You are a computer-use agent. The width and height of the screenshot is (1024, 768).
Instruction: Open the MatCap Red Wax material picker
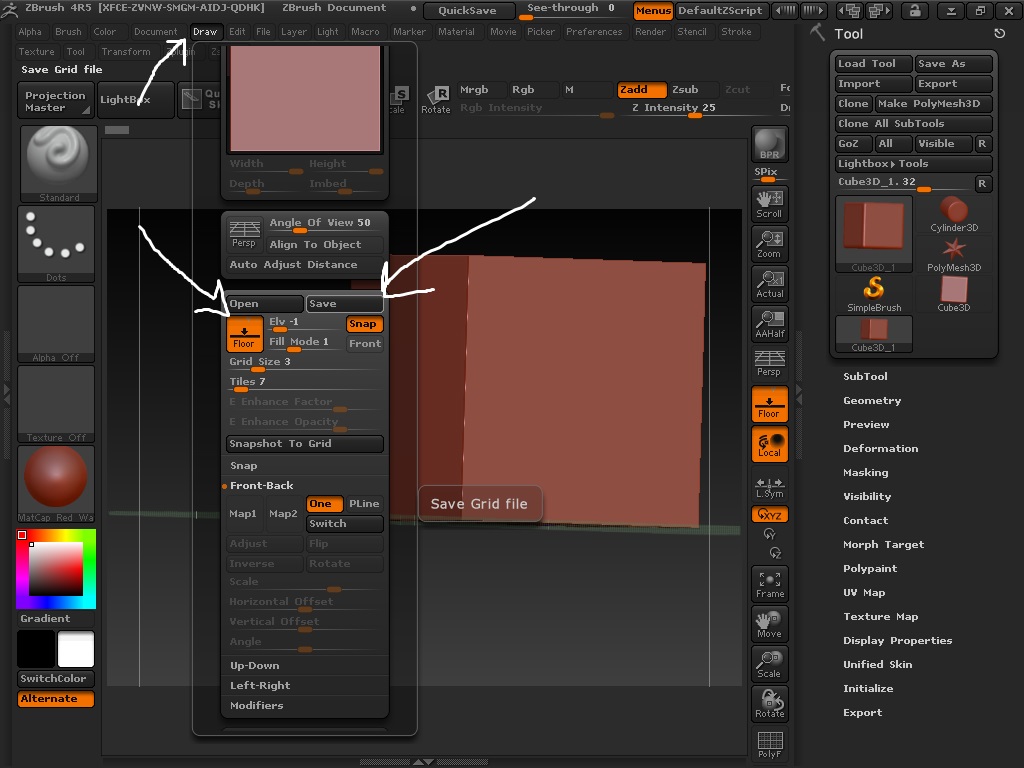56,484
